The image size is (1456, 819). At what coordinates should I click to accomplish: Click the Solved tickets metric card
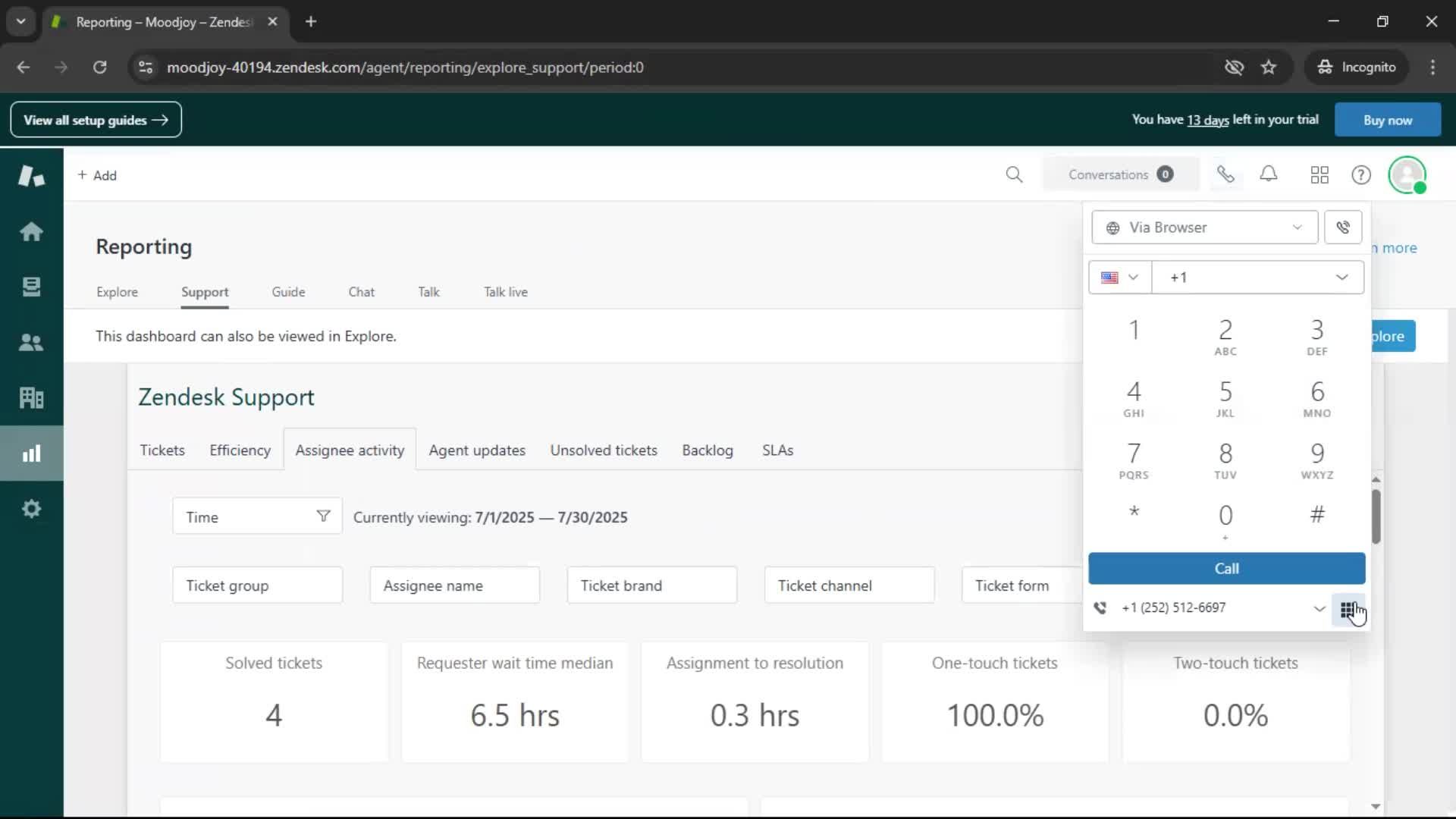[274, 701]
